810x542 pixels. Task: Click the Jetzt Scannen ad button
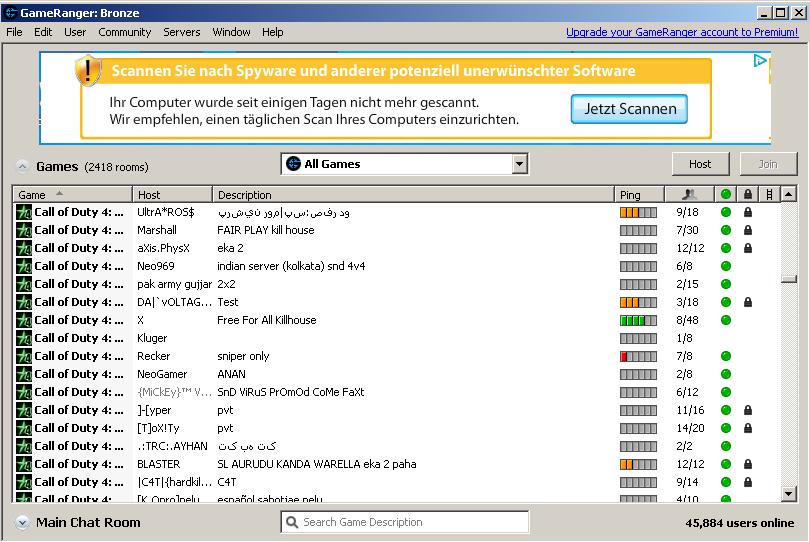[629, 109]
